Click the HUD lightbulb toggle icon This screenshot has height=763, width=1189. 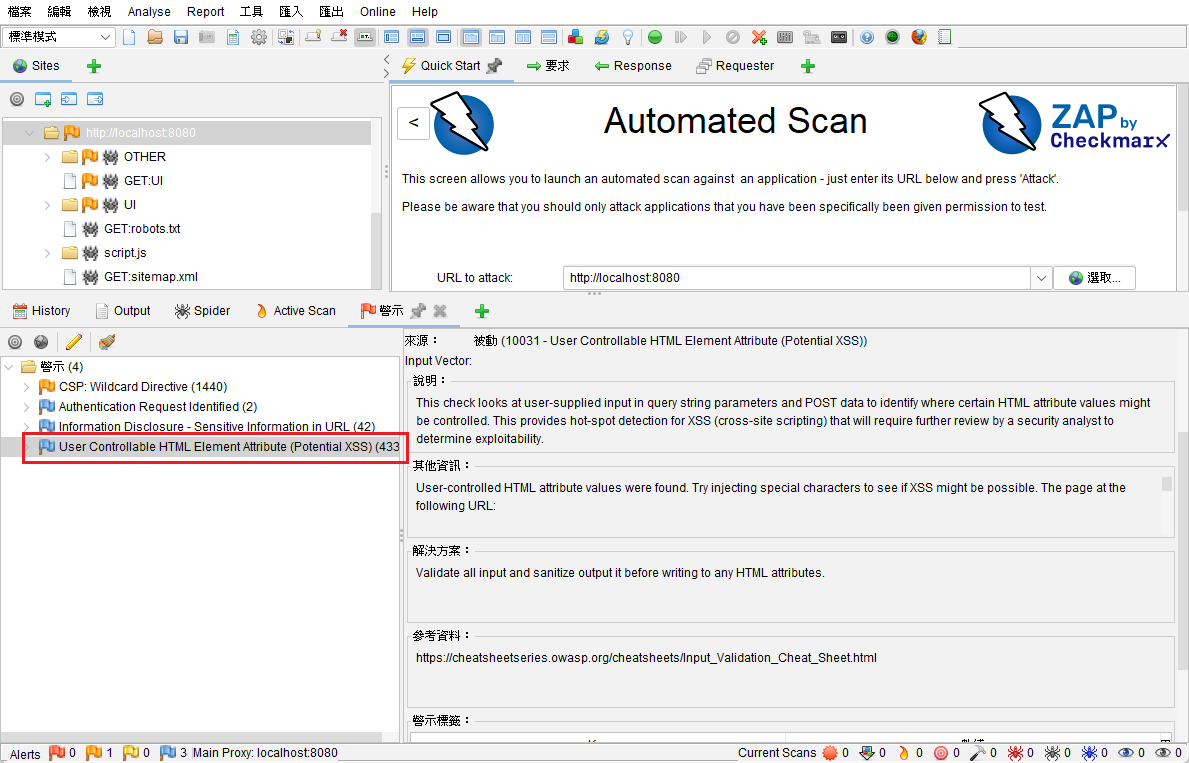pyautogui.click(x=629, y=36)
